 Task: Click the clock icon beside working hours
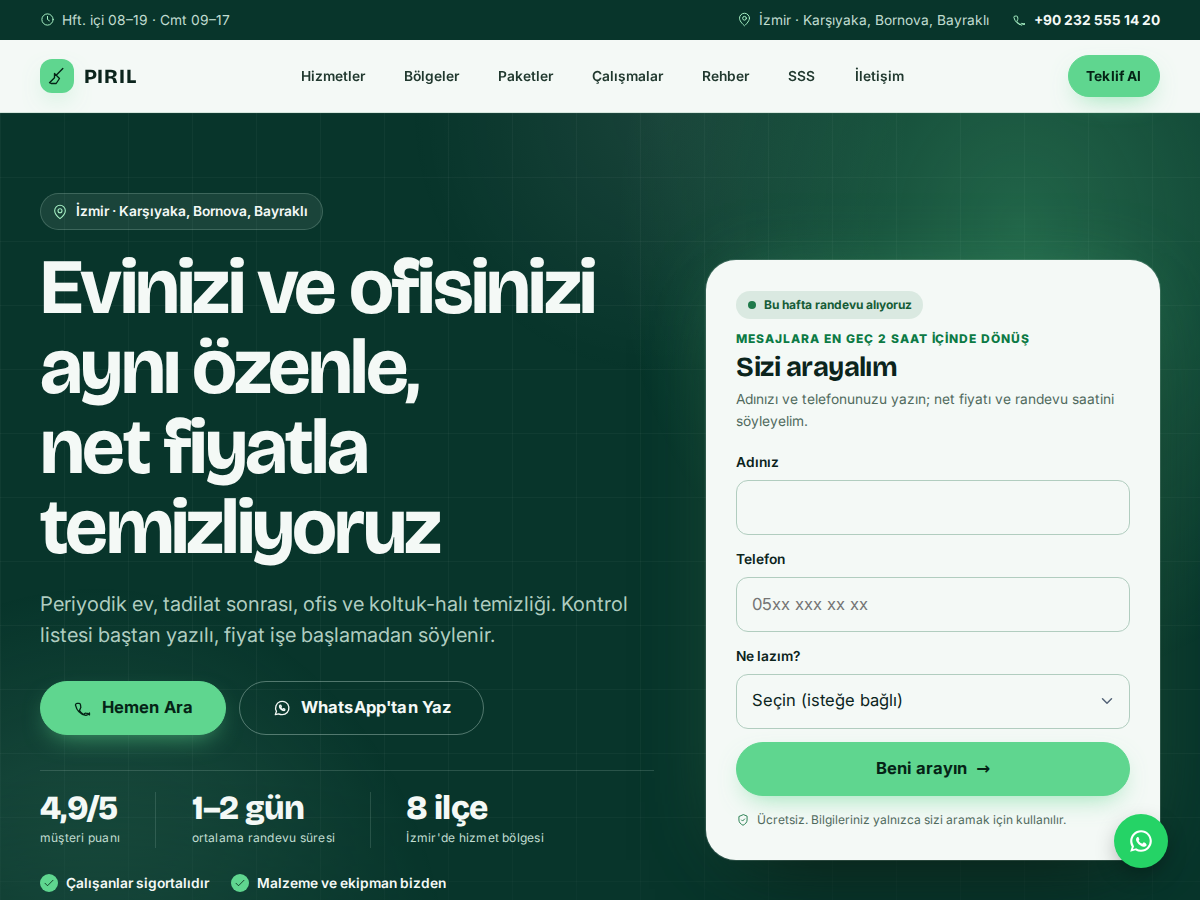[x=47, y=20]
